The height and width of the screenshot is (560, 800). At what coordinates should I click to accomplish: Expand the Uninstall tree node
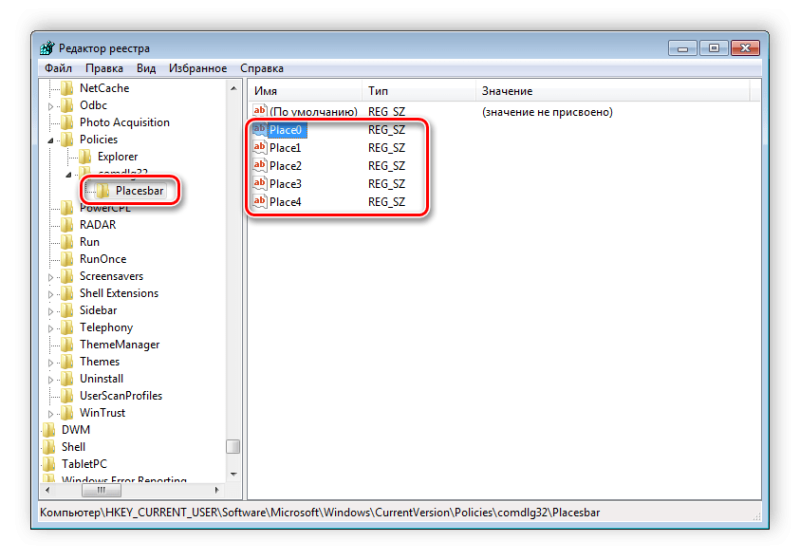51,380
